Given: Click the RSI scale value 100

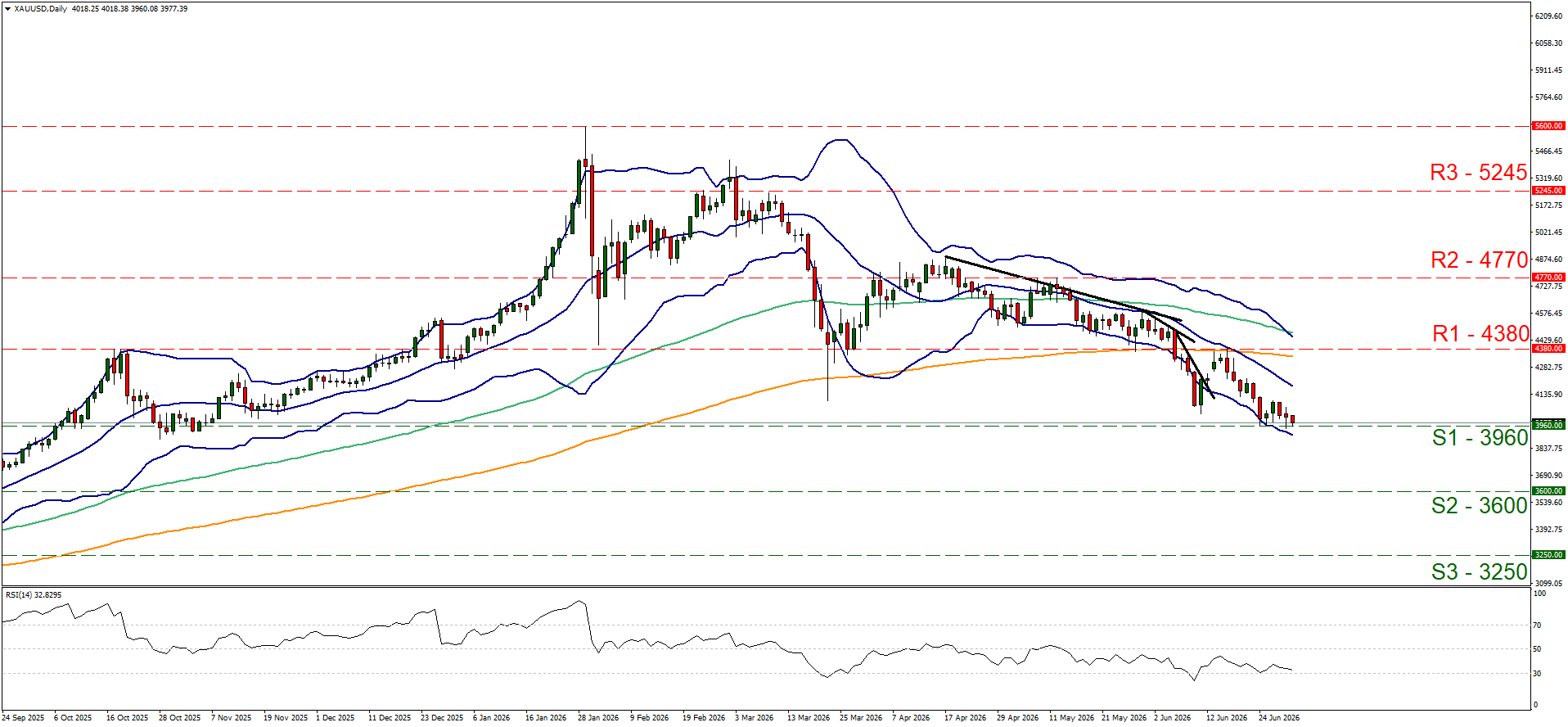Looking at the screenshot, I should pyautogui.click(x=1539, y=594).
